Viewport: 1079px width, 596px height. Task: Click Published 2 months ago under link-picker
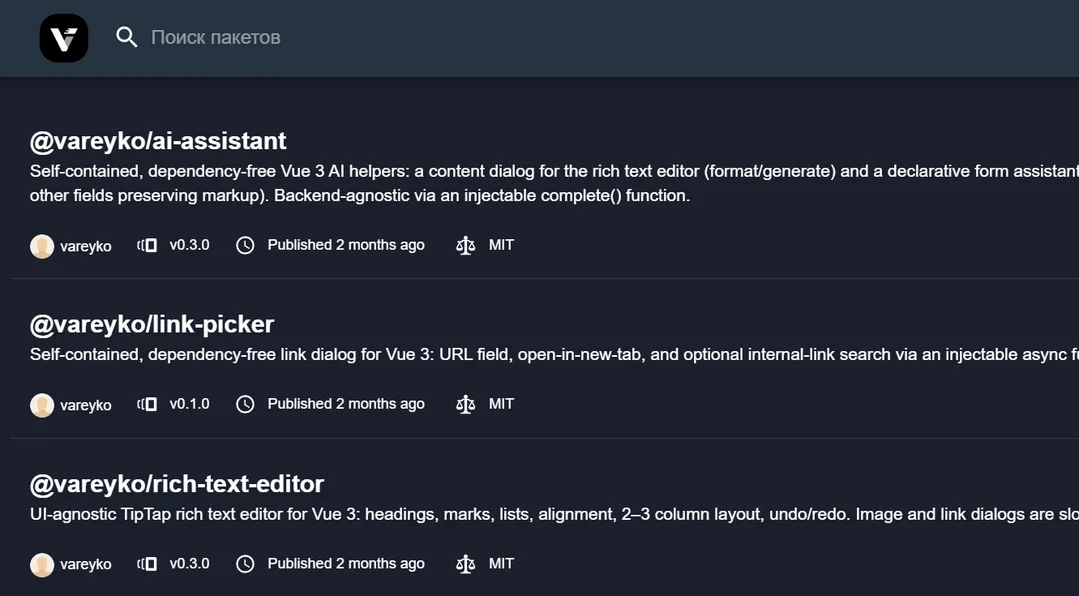point(345,404)
